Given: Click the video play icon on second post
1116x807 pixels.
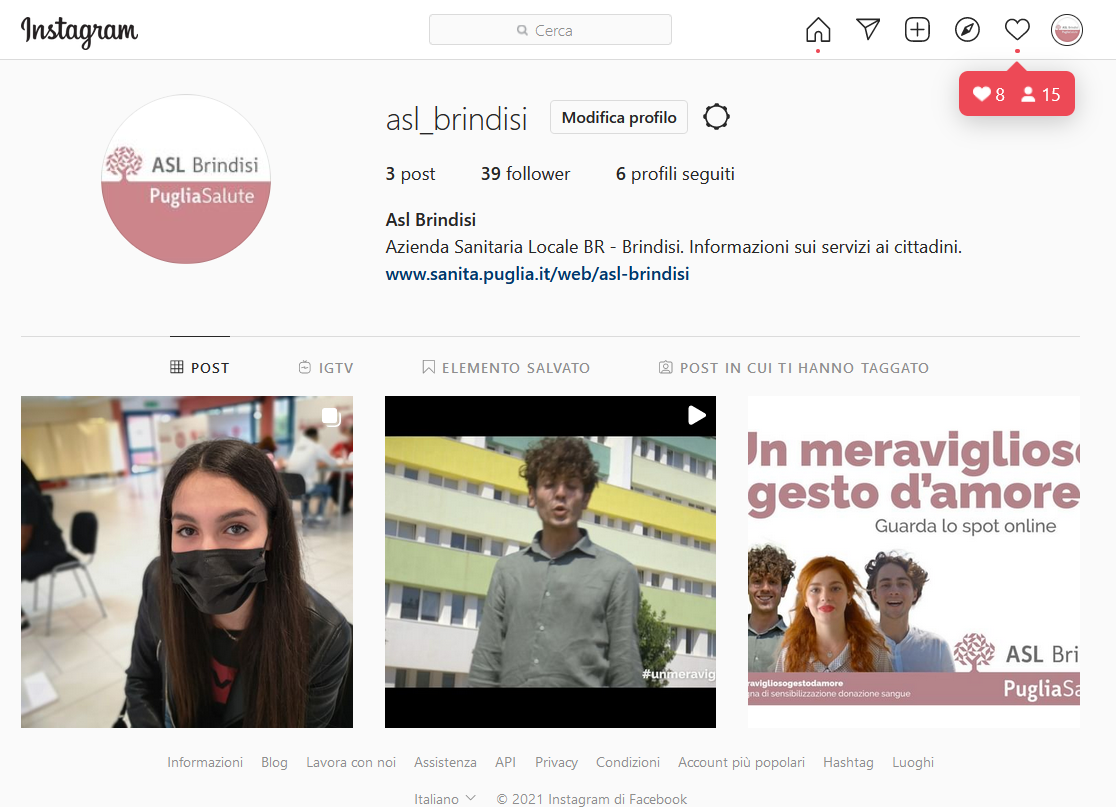Looking at the screenshot, I should pyautogui.click(x=696, y=416).
